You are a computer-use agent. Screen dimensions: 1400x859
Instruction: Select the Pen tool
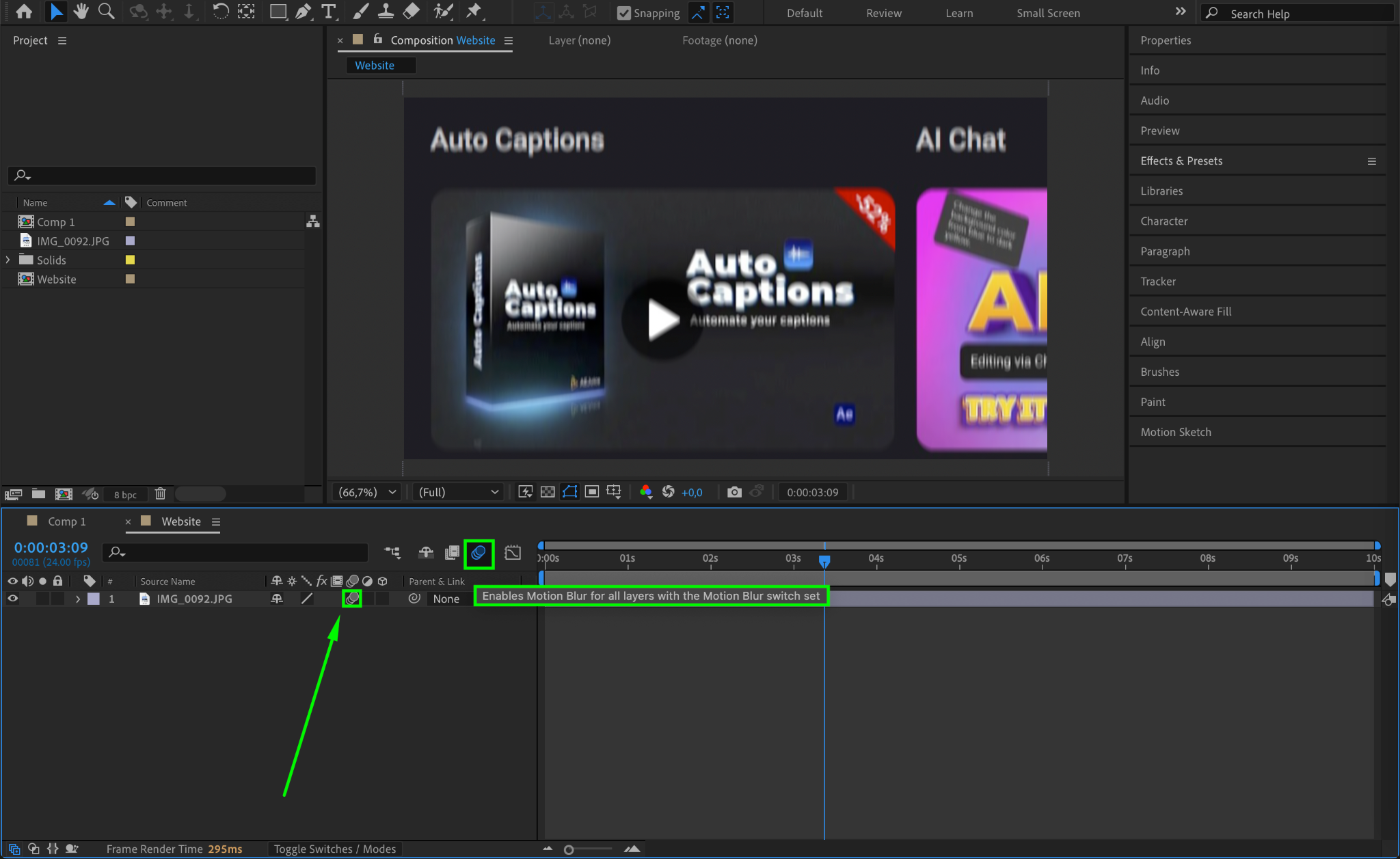[303, 12]
